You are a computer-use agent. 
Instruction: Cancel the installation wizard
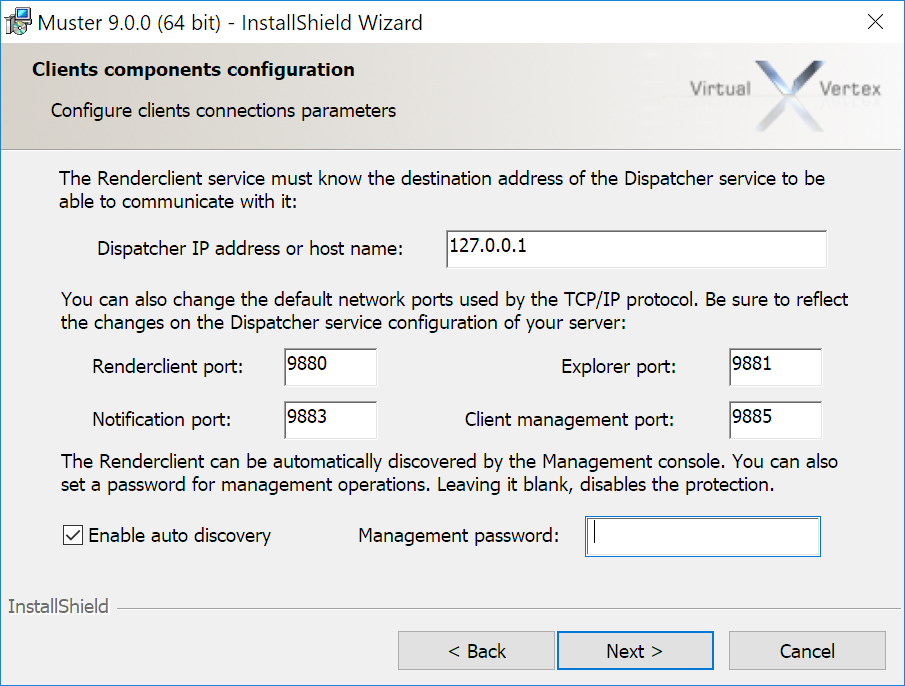click(807, 651)
